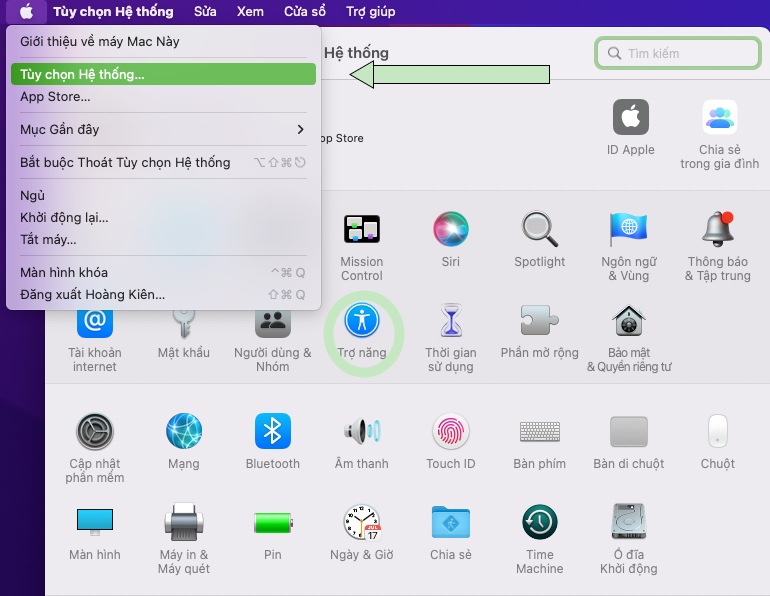770x596 pixels.
Task: Open the Sửa menu
Action: point(205,11)
